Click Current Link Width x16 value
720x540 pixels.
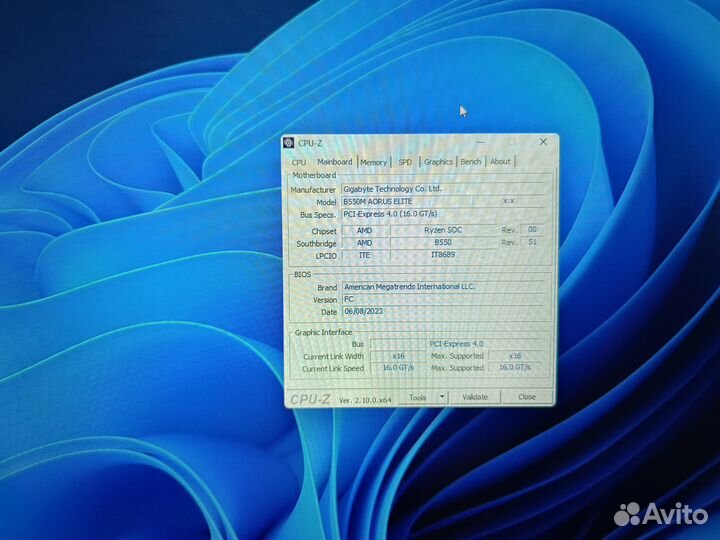(398, 356)
